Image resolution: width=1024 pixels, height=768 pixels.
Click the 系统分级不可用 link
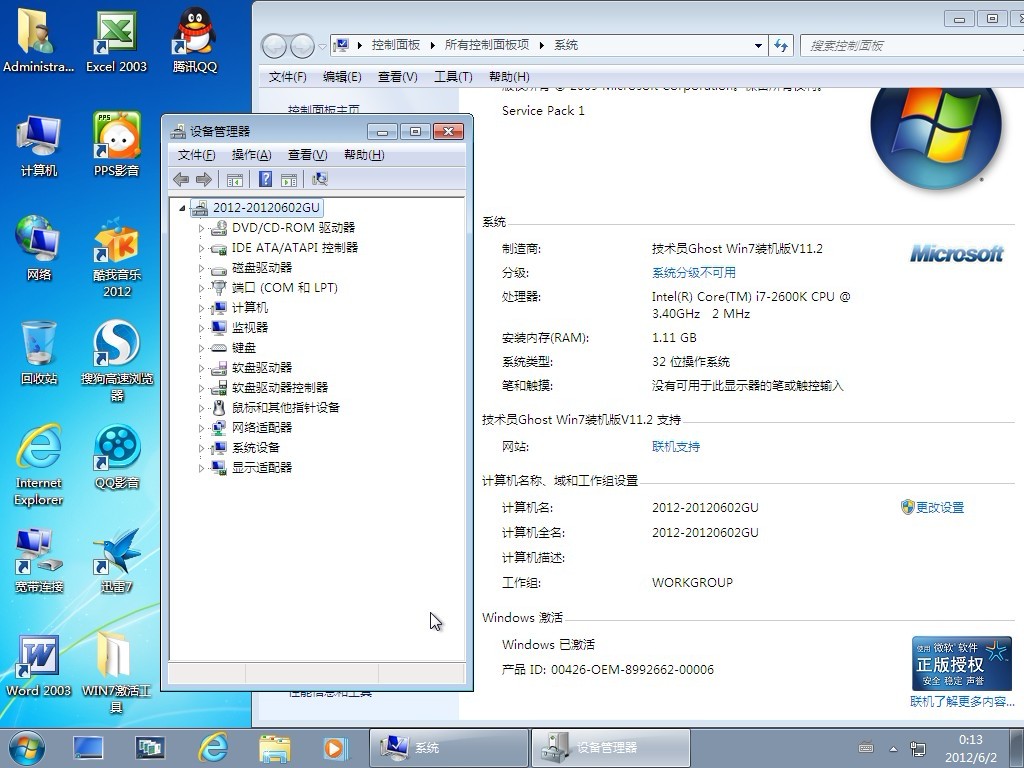click(694, 272)
